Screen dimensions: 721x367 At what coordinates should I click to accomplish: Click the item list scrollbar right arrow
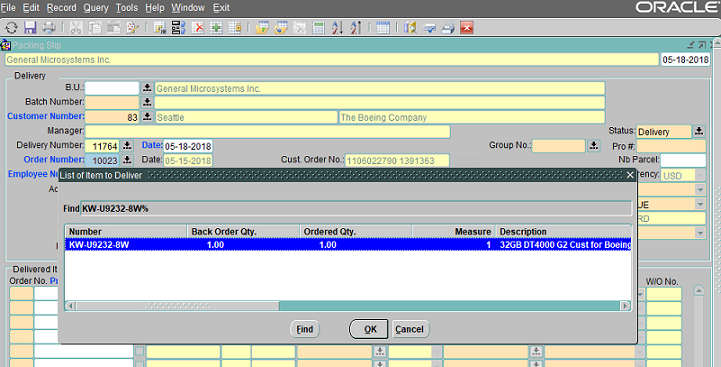coord(625,306)
